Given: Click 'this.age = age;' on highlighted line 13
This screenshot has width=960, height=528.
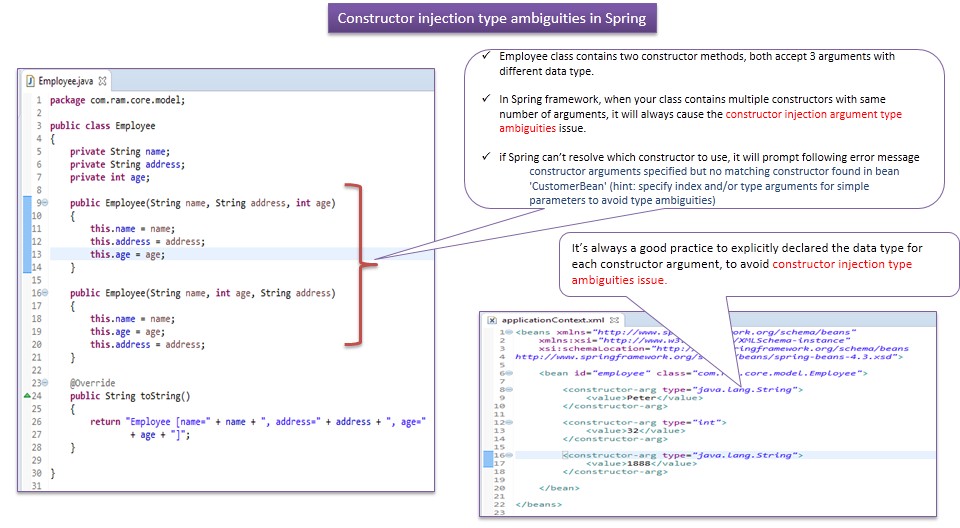Looking at the screenshot, I should [127, 254].
